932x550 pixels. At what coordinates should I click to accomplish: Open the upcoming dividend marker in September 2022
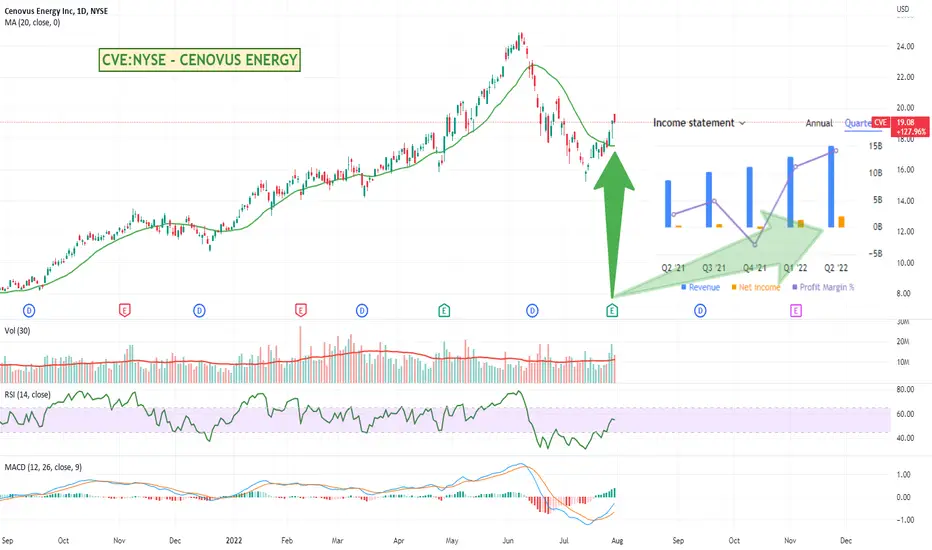(x=700, y=310)
